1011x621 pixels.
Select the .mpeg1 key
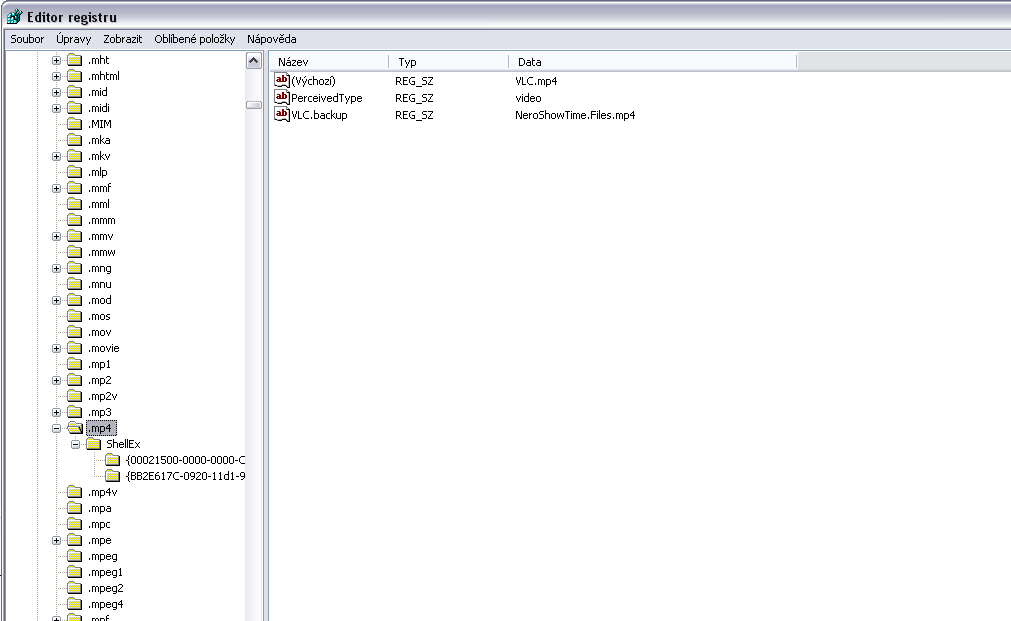tap(105, 573)
